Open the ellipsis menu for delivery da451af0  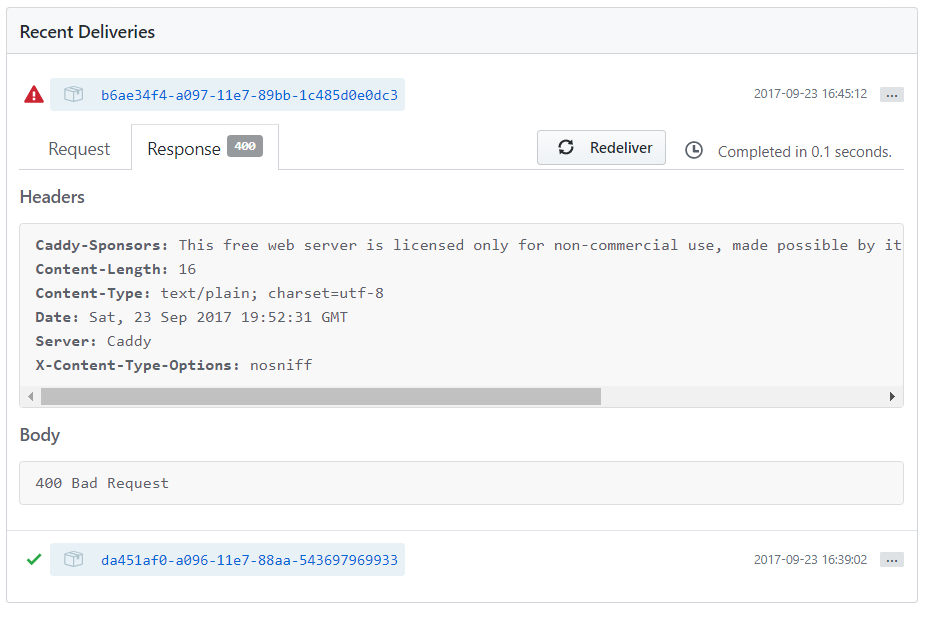pos(891,560)
